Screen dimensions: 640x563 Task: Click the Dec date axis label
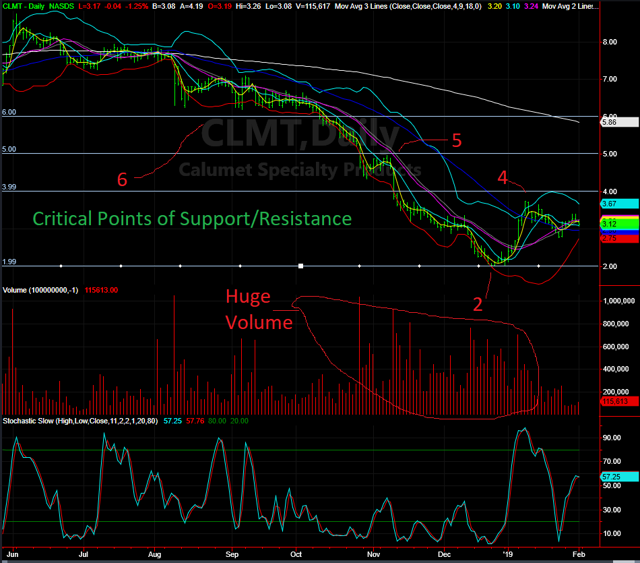[444, 554]
